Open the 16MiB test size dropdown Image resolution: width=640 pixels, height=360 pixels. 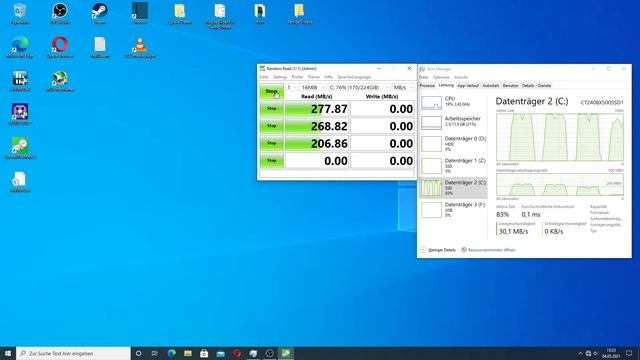(x=312, y=87)
